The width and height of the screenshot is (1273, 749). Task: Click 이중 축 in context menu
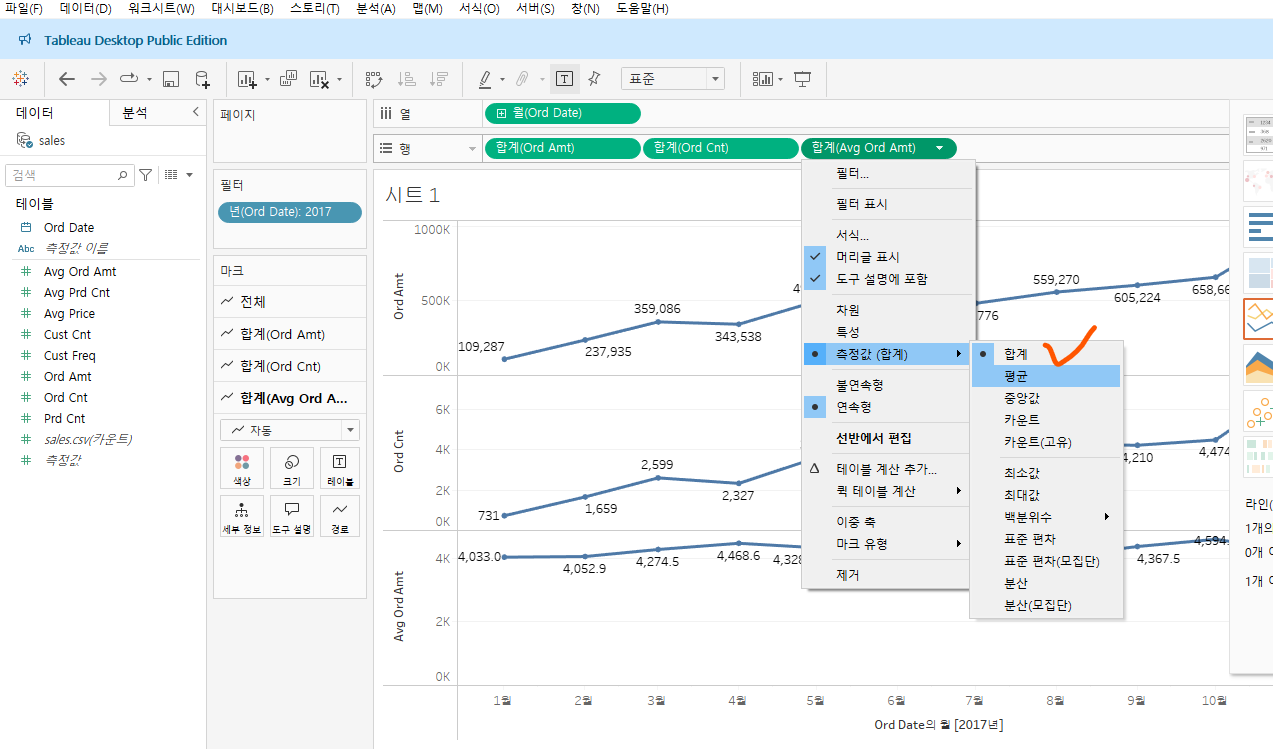pos(888,522)
